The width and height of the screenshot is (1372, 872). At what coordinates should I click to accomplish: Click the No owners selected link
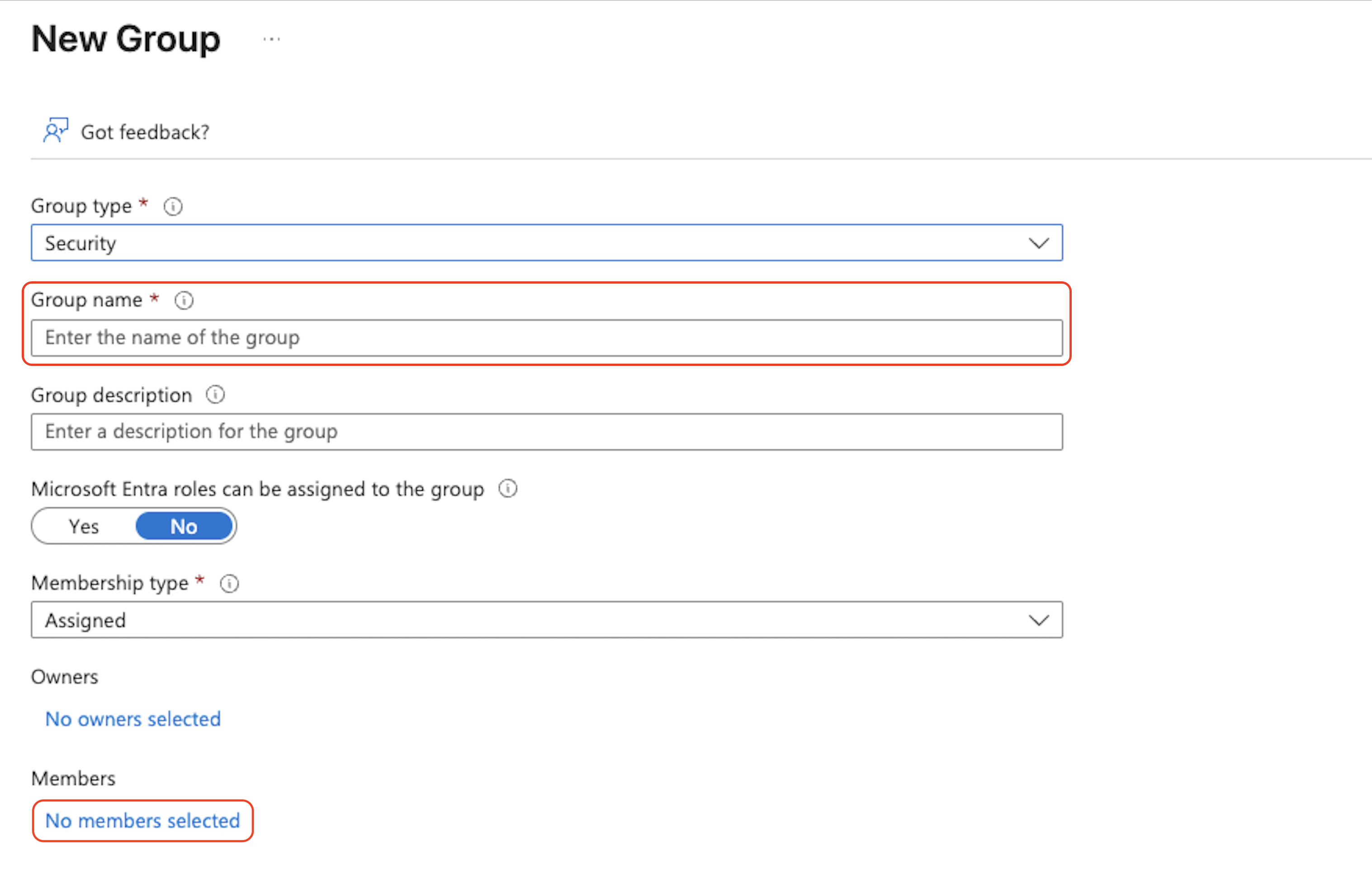pos(133,719)
